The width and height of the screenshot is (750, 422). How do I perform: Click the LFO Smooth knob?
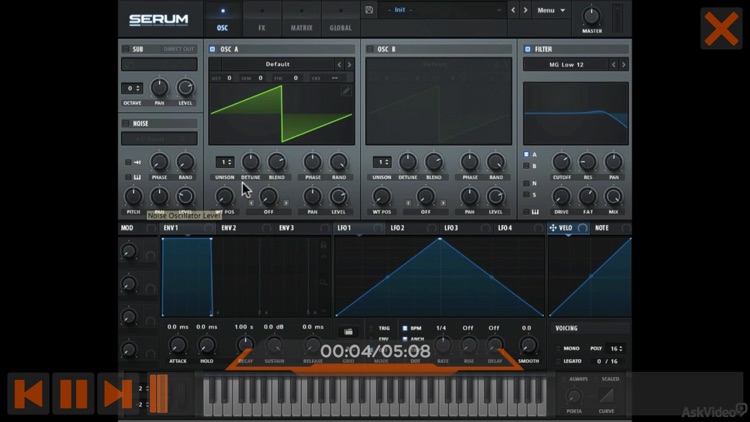point(528,345)
